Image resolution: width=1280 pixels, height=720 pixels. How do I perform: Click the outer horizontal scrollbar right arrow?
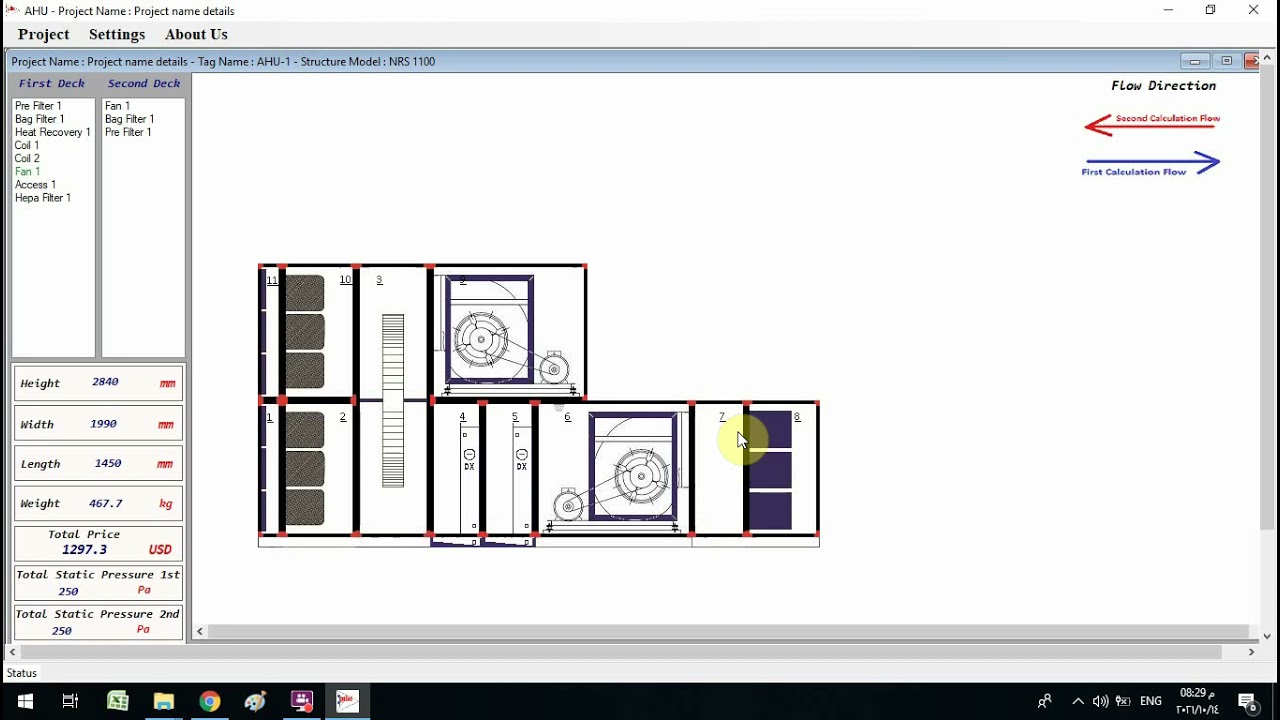click(x=1251, y=652)
